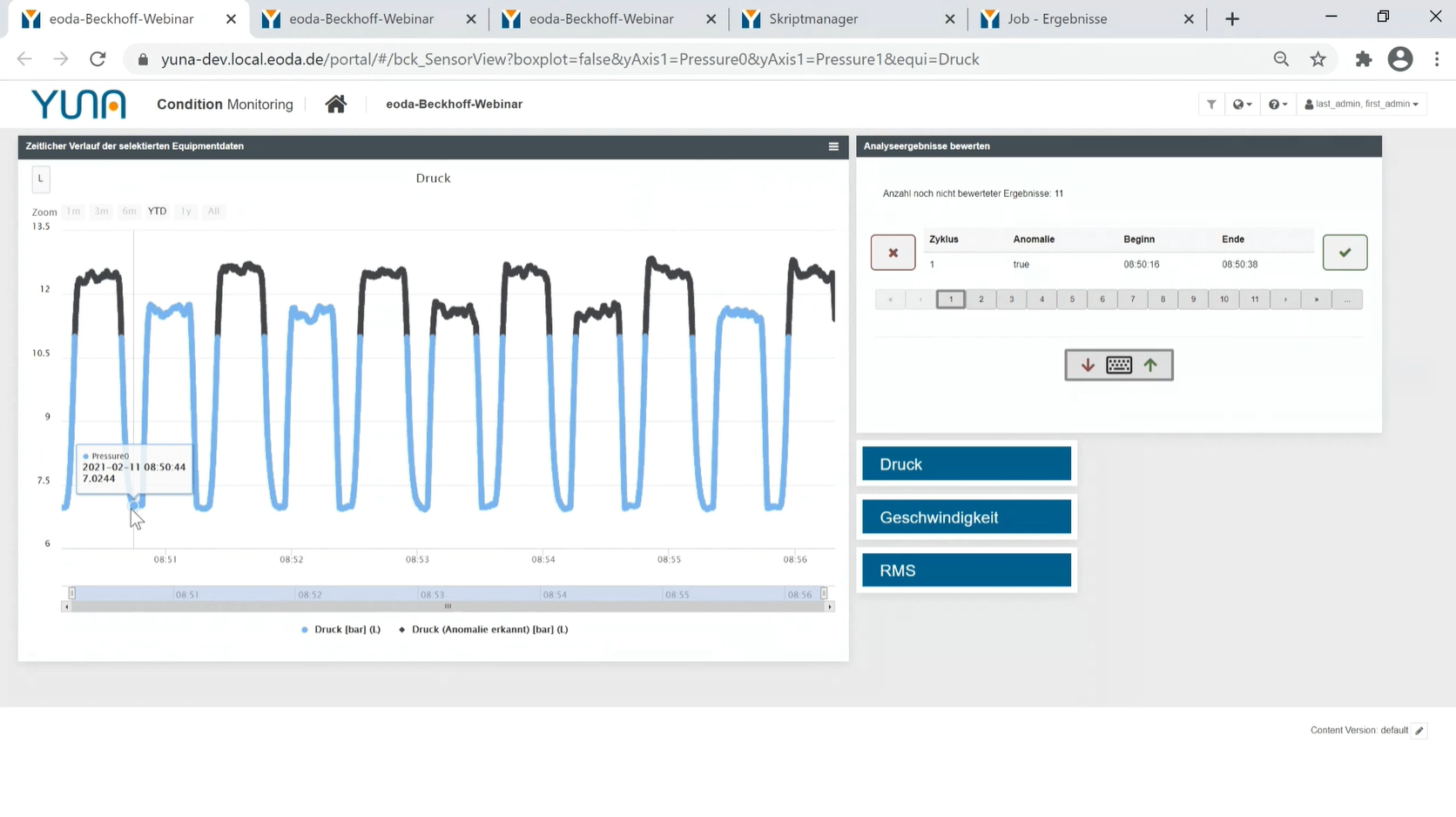Reload the page
Screen dimensions: 1456x817
(98, 59)
